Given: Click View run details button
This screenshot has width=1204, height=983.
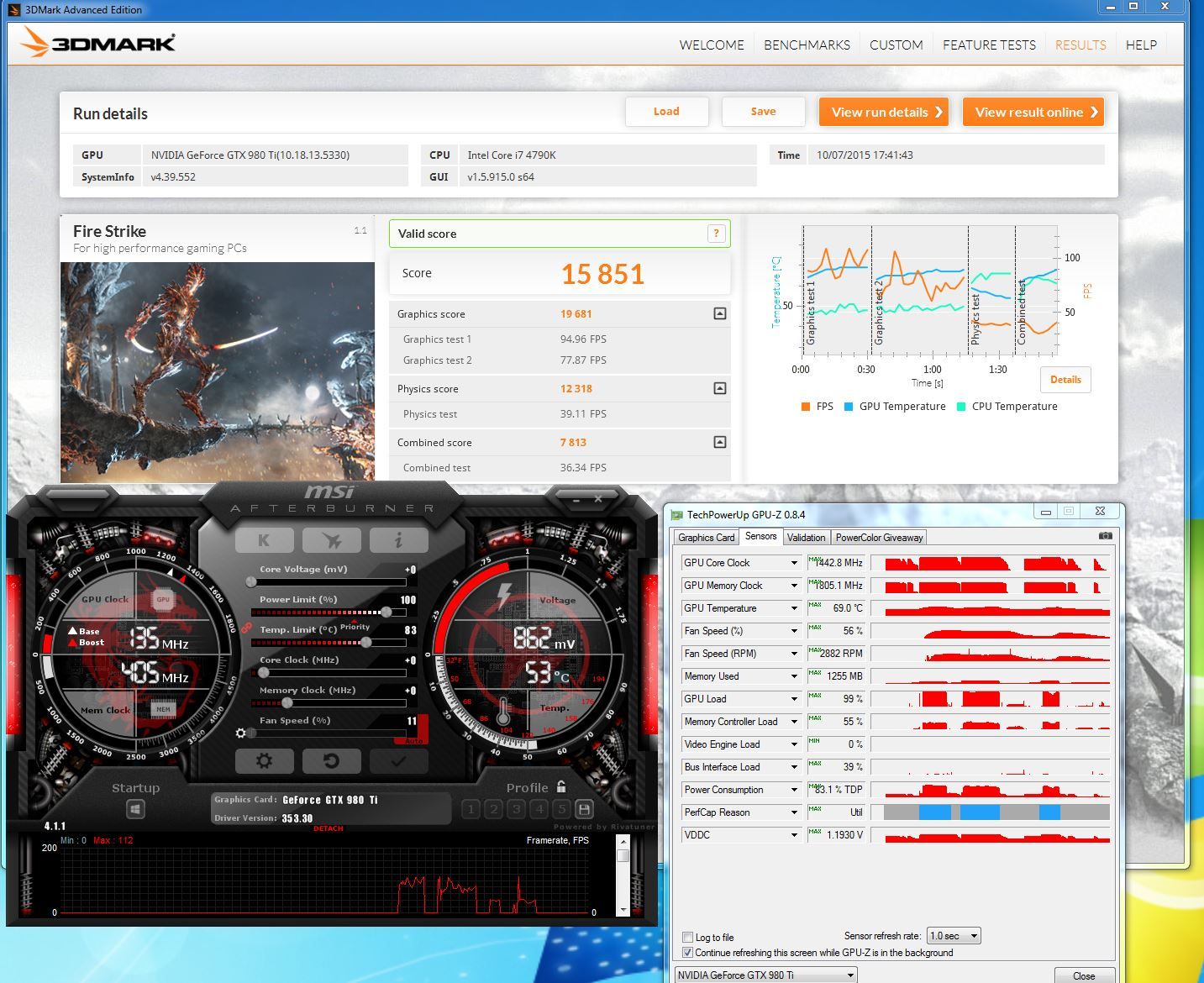Looking at the screenshot, I should point(884,112).
